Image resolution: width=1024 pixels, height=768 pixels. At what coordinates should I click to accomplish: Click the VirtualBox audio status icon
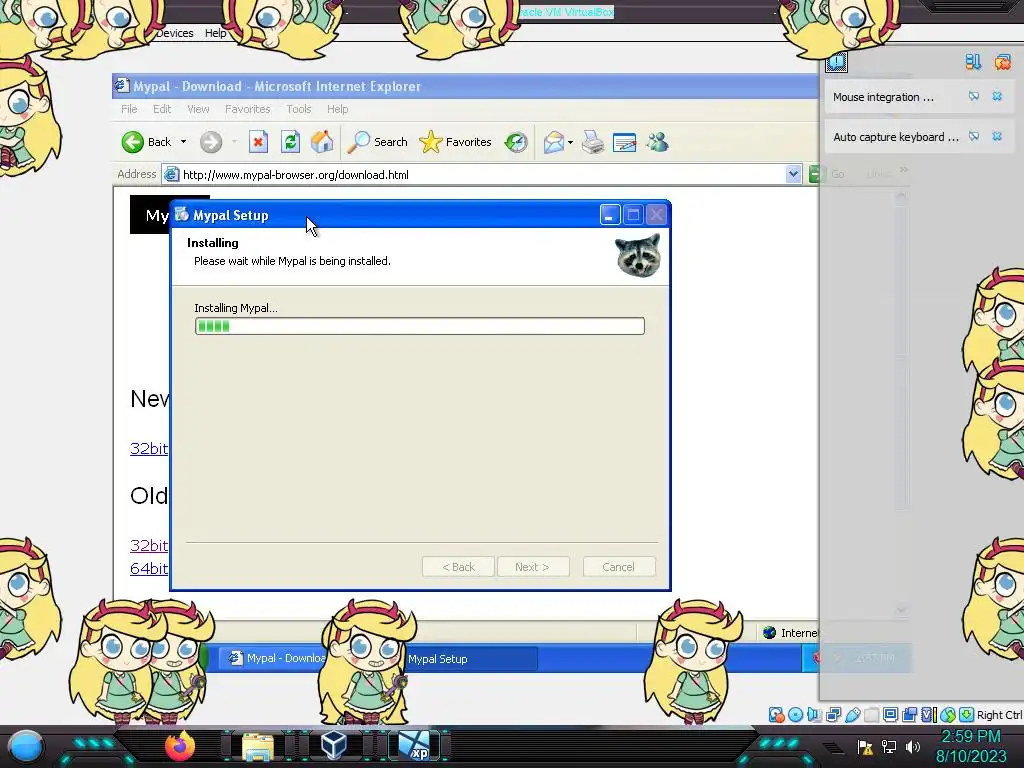(814, 714)
